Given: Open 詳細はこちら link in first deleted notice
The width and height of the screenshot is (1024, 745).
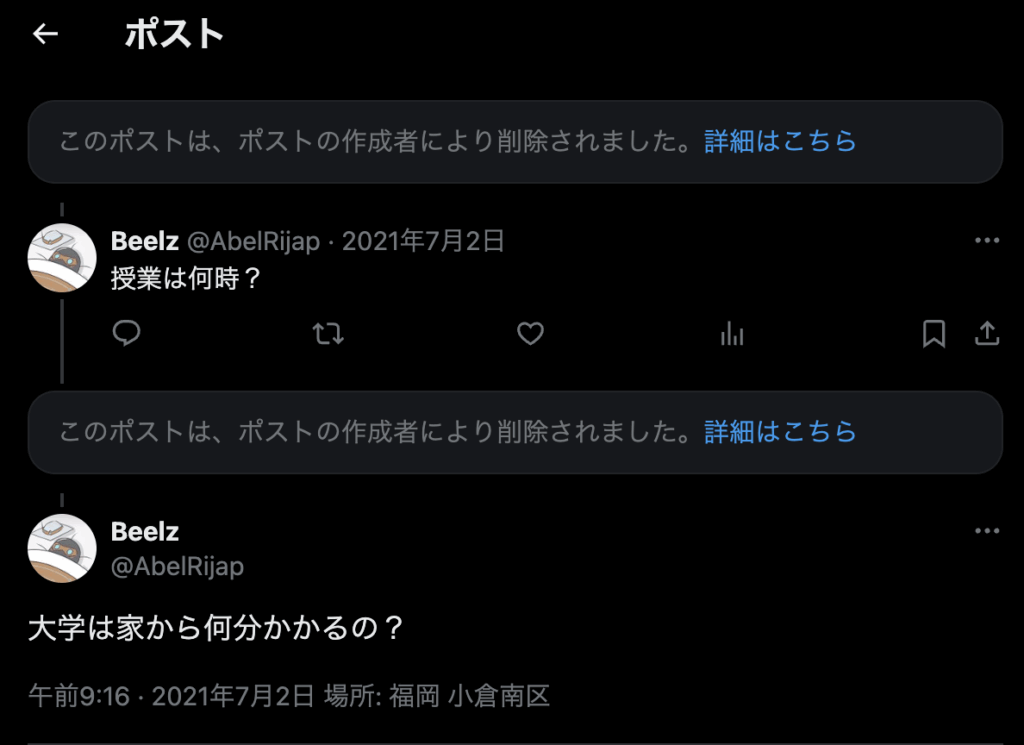Looking at the screenshot, I should (780, 141).
